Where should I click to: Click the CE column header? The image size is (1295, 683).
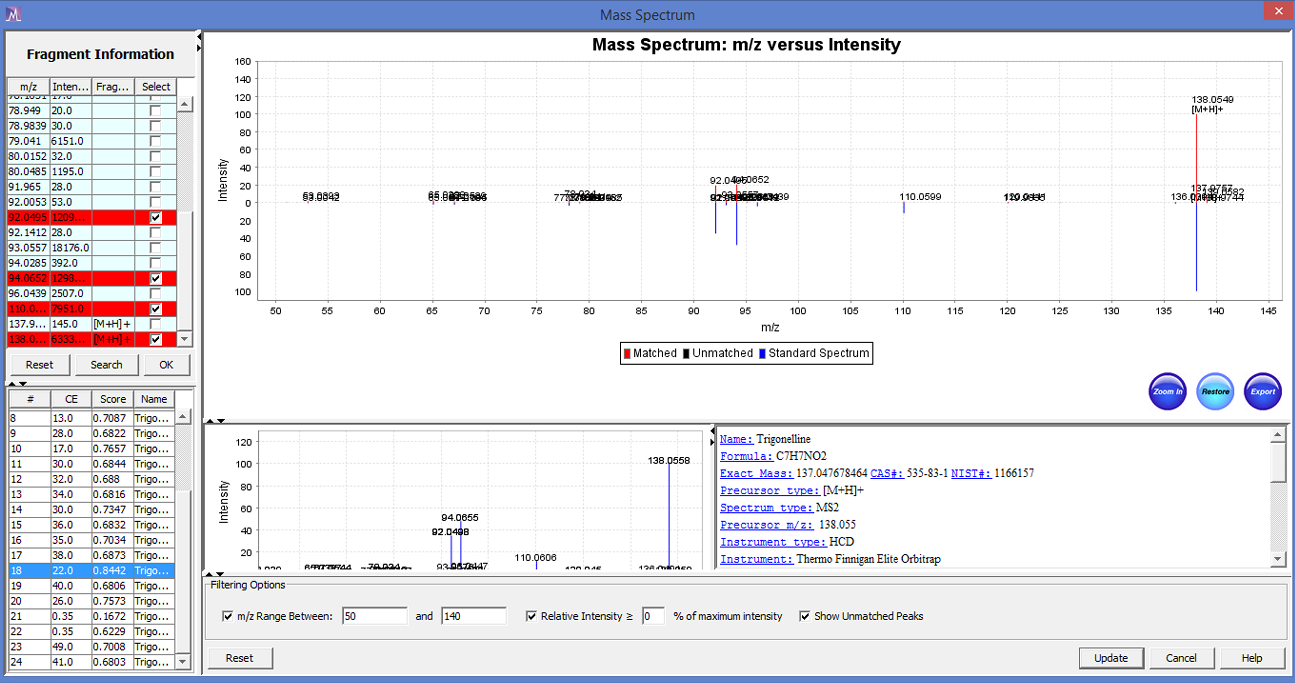[71, 399]
